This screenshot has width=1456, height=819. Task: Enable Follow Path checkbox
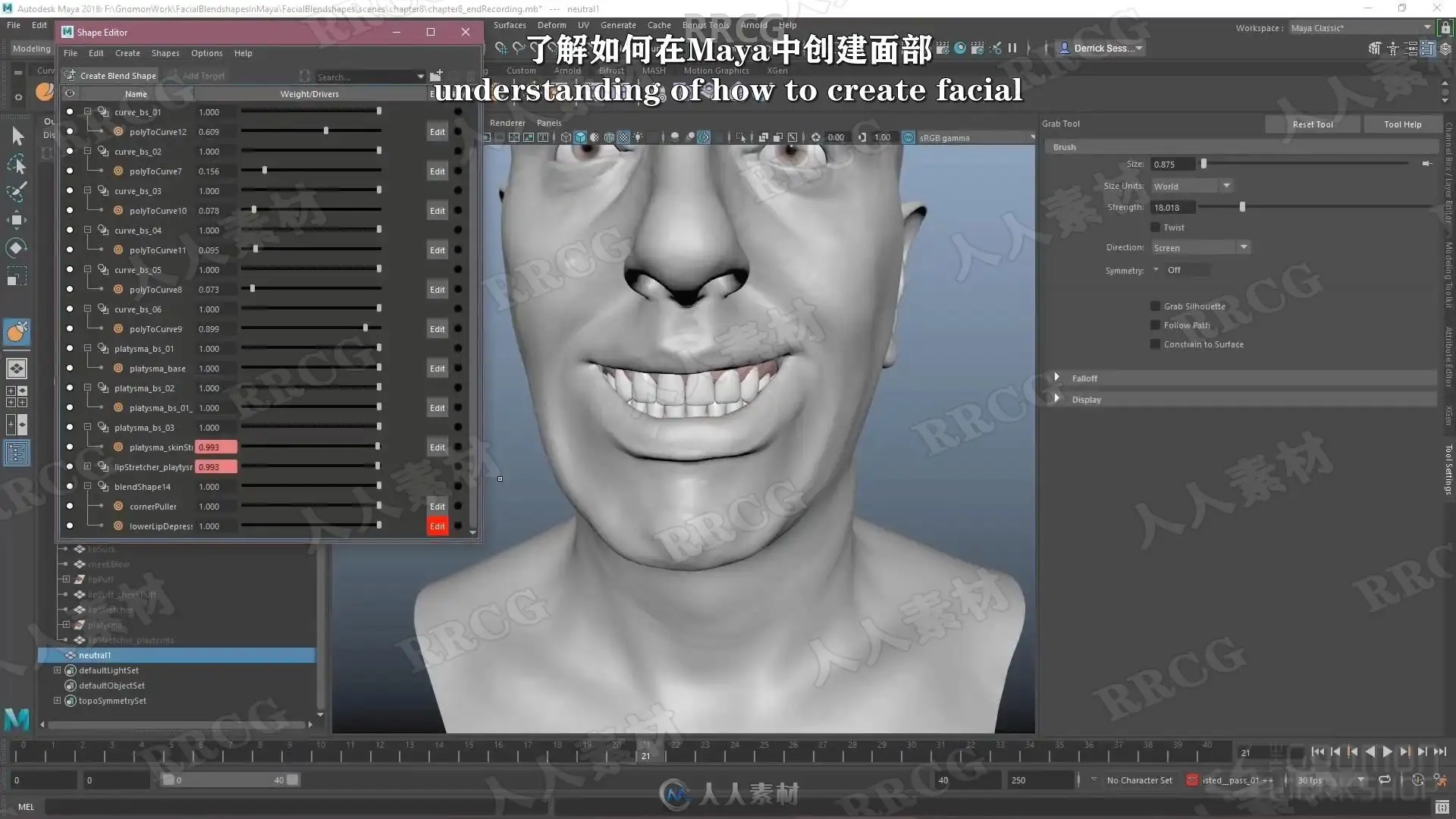point(1155,325)
